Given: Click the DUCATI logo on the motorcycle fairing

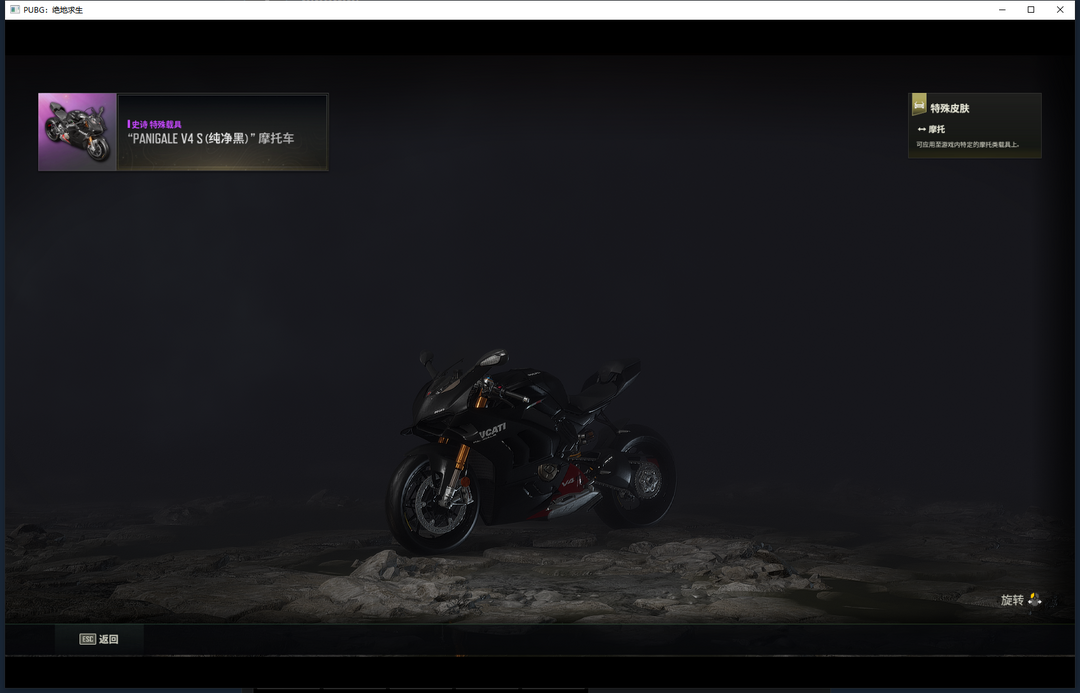Looking at the screenshot, I should coord(490,430).
